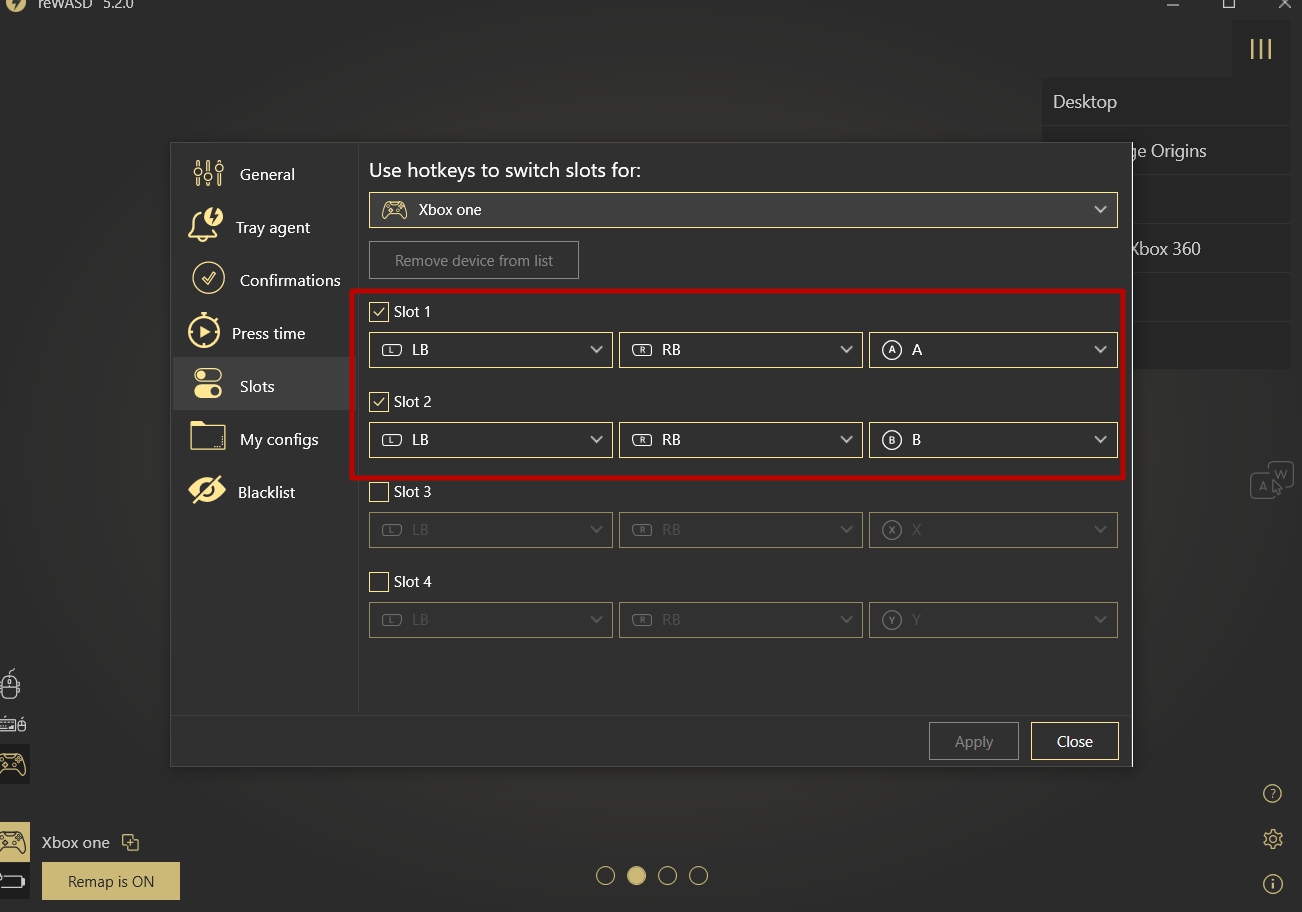
Task: Click the info icon at bottom right
Action: 1272,883
